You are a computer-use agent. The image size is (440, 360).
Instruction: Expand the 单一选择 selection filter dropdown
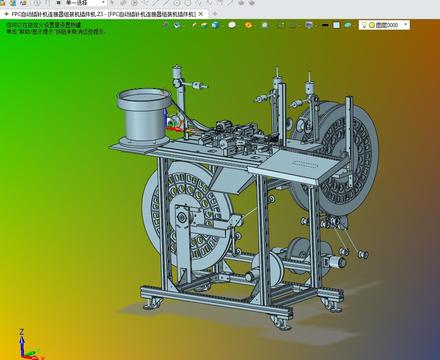pos(85,3)
